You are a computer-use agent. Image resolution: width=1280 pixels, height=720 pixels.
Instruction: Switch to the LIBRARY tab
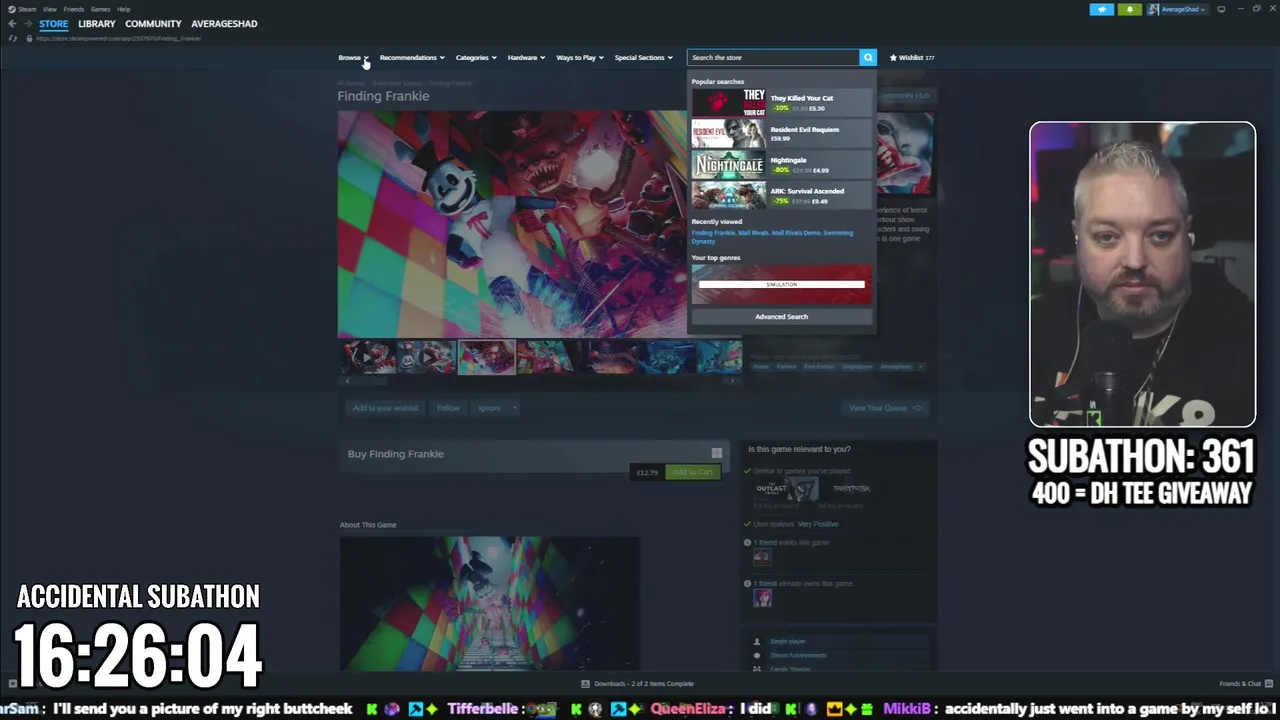click(97, 24)
